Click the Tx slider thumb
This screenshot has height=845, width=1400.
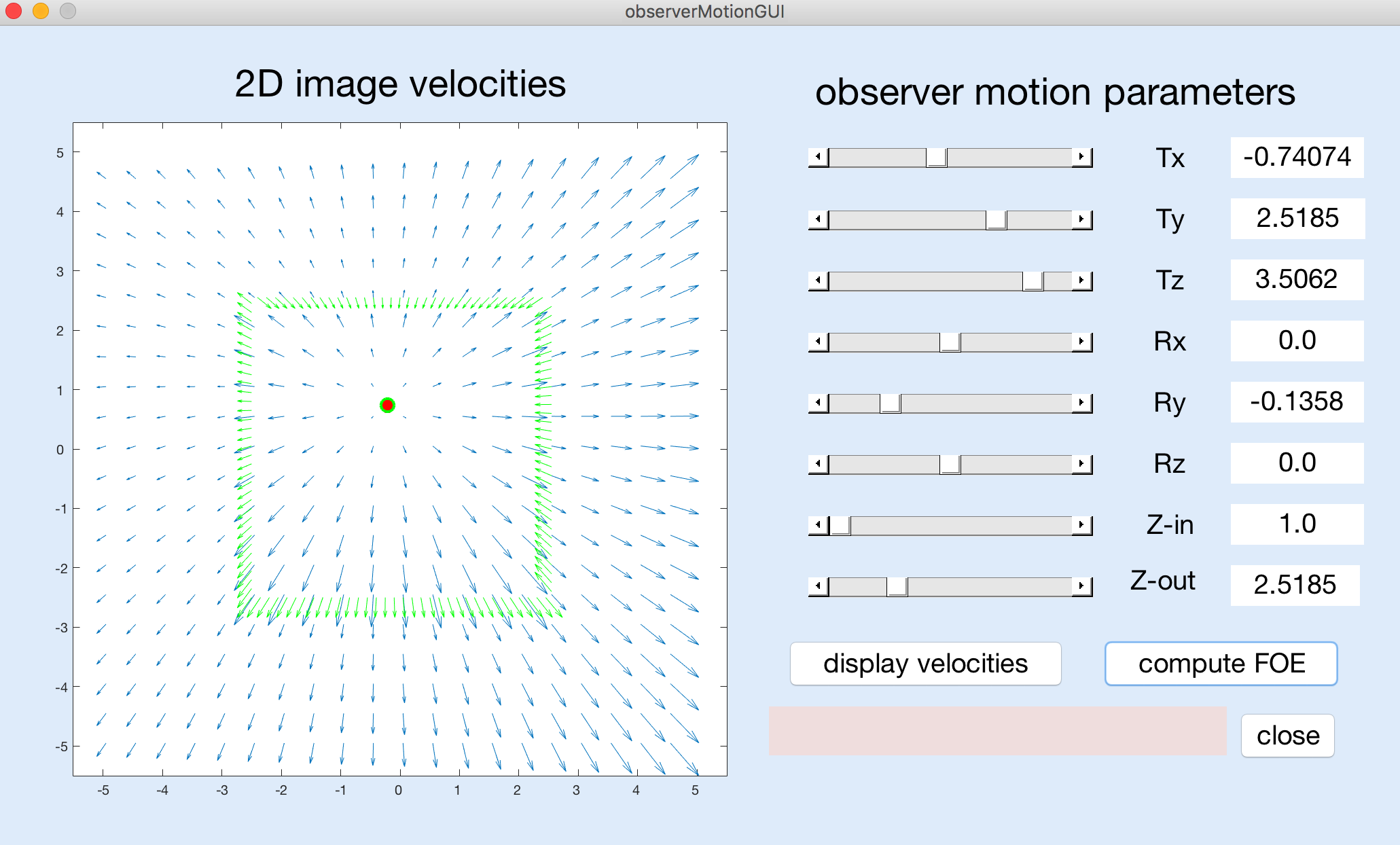coord(936,157)
